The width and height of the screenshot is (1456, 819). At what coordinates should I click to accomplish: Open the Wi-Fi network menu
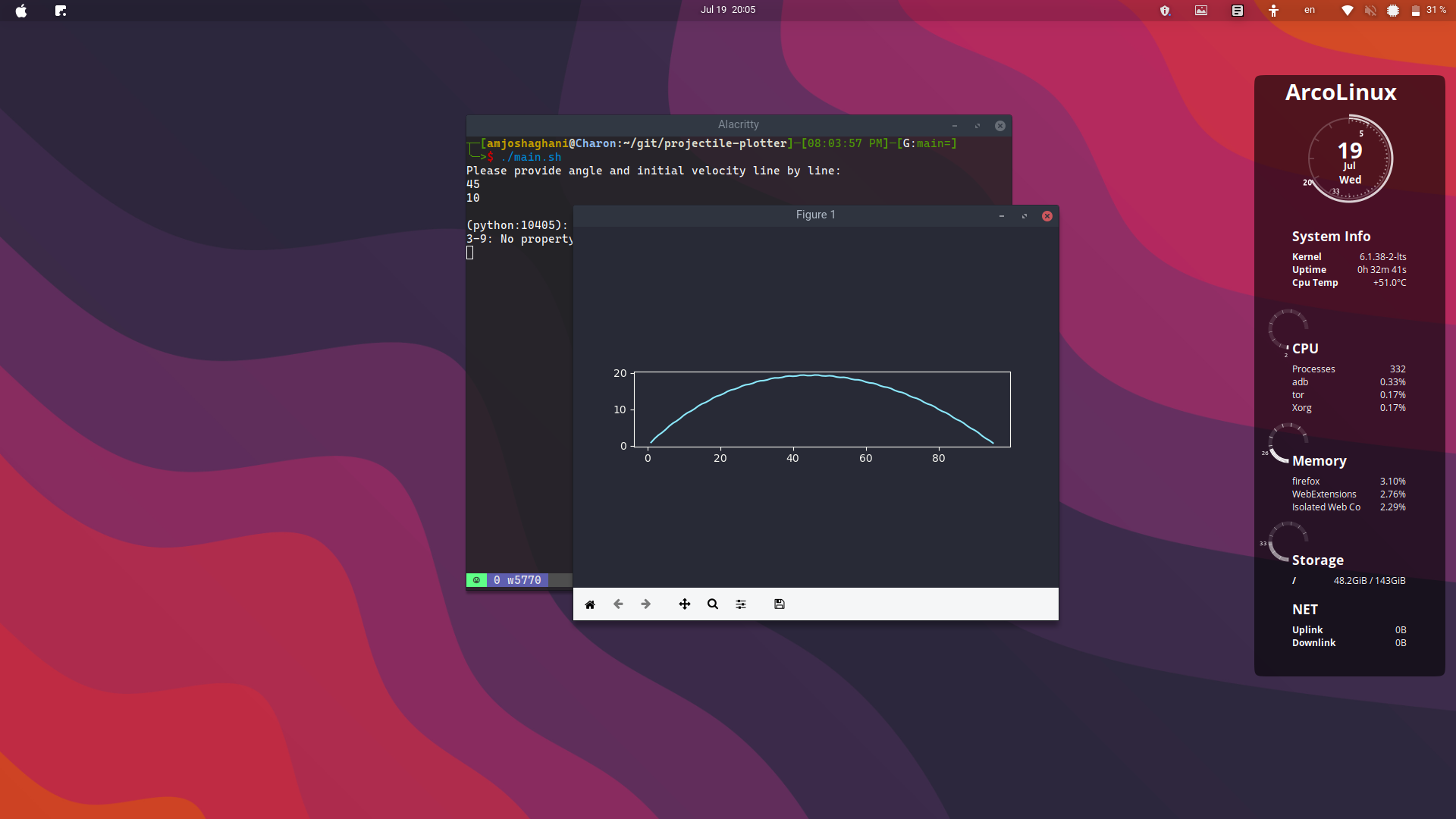coord(1348,11)
